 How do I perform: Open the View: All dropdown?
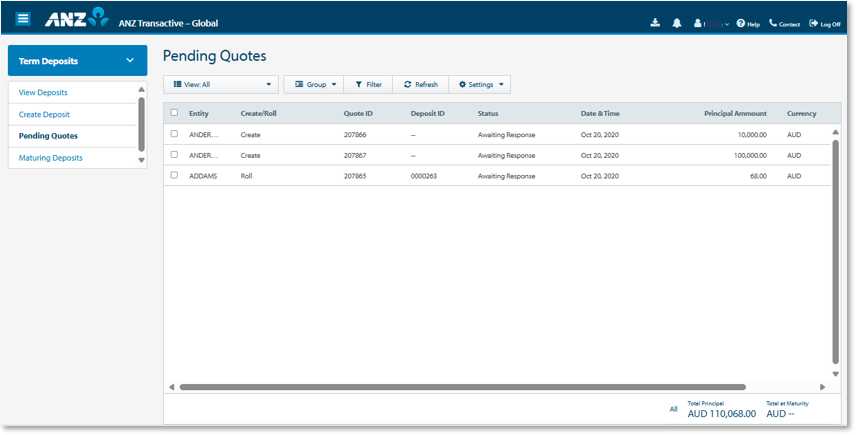click(221, 85)
